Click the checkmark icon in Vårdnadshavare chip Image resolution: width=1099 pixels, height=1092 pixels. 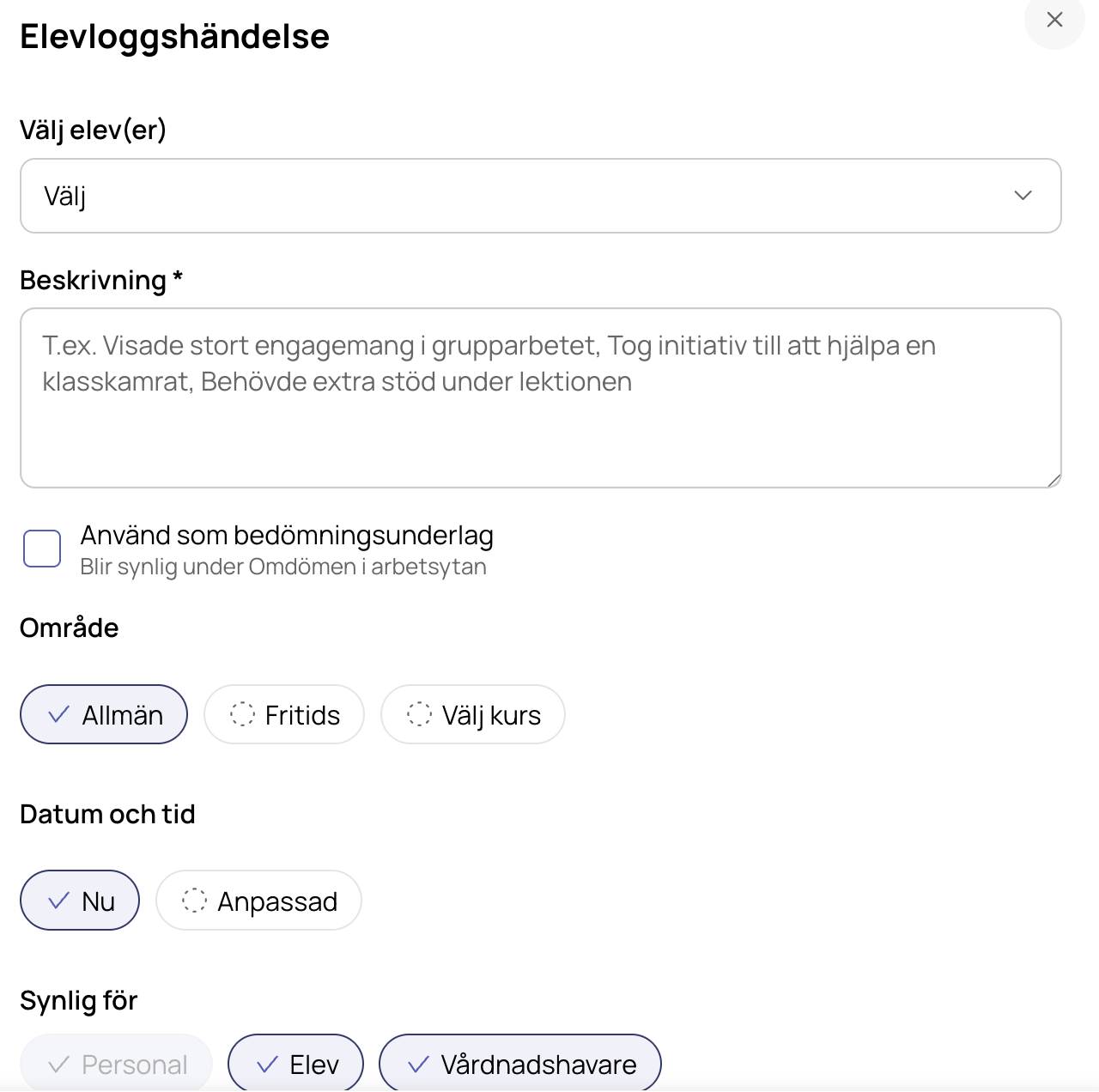coord(418,1065)
